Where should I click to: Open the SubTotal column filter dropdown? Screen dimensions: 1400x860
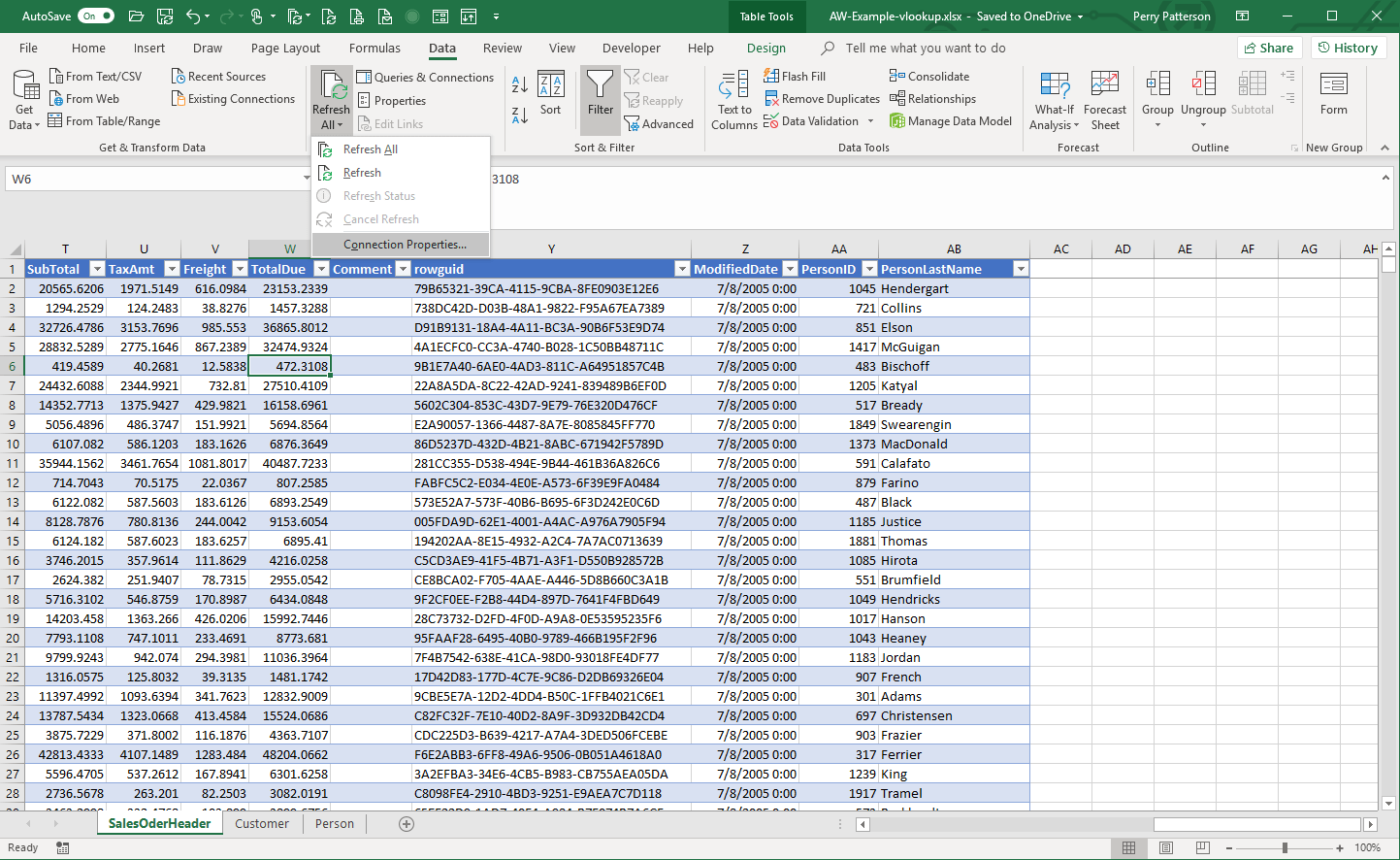click(x=96, y=269)
